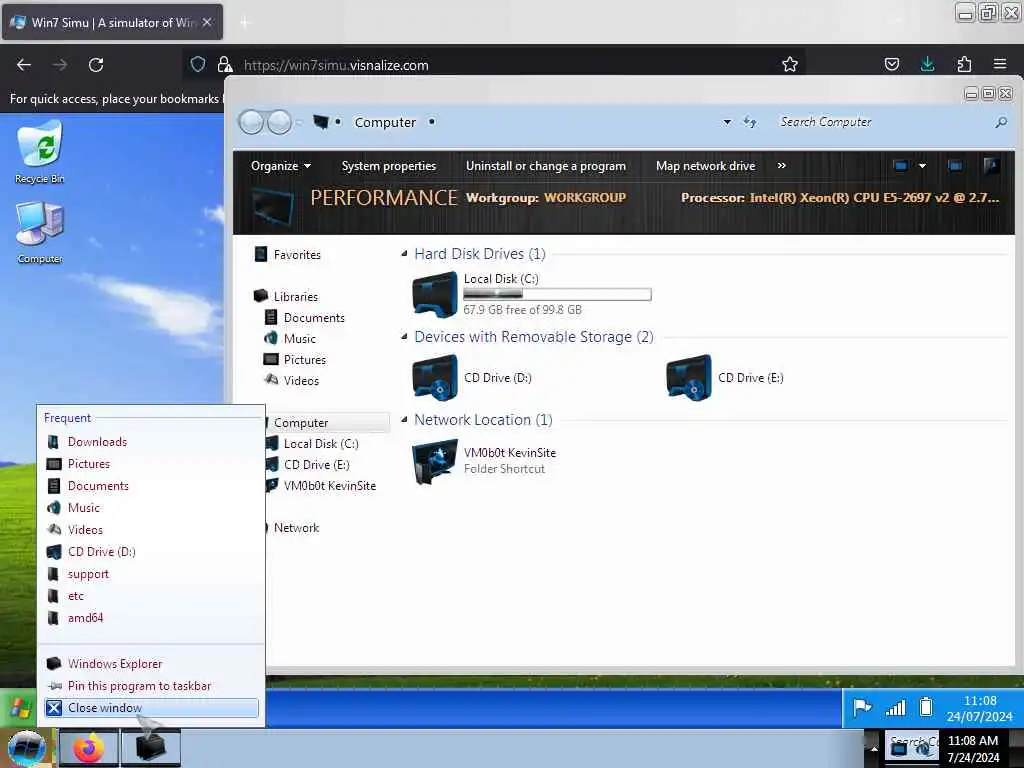Viewport: 1024px width, 768px height.
Task: Click the battery tray icon
Action: (x=925, y=707)
